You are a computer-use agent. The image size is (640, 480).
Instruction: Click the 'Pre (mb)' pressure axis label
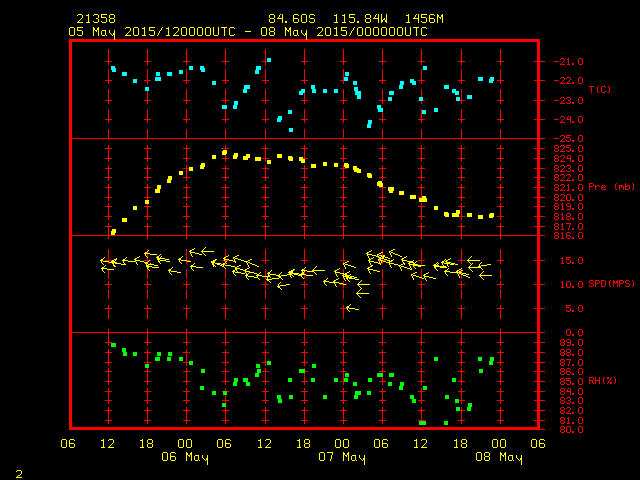(x=611, y=187)
